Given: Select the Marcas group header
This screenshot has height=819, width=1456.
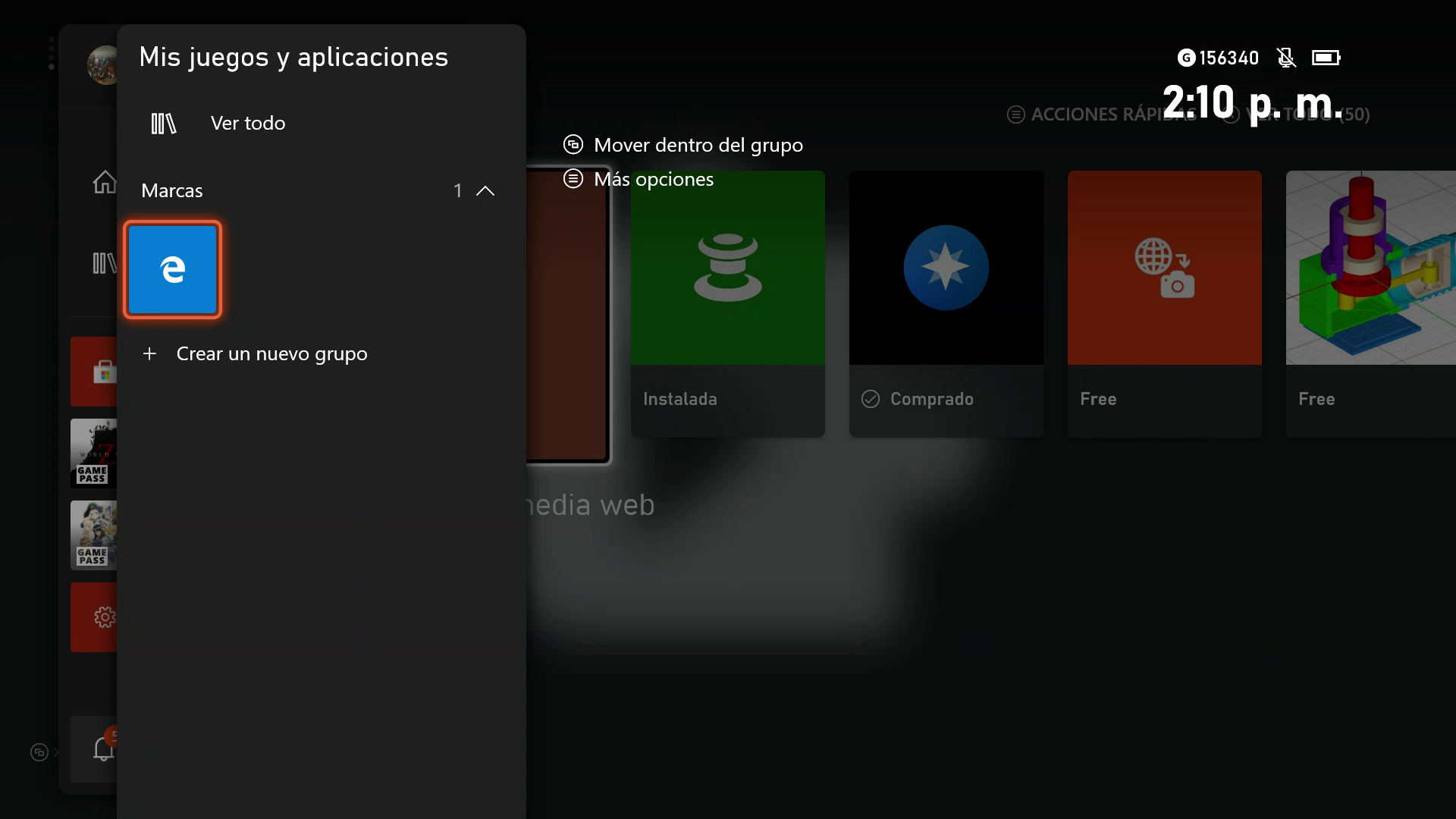Looking at the screenshot, I should (x=172, y=191).
